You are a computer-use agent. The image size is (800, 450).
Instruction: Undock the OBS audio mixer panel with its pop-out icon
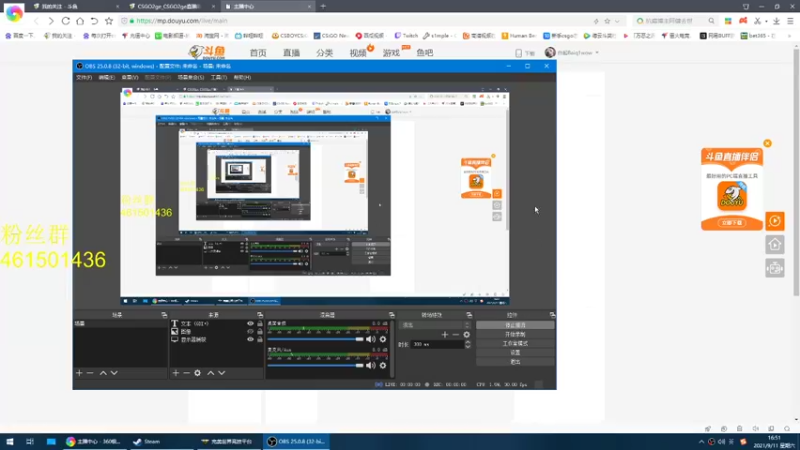391,315
